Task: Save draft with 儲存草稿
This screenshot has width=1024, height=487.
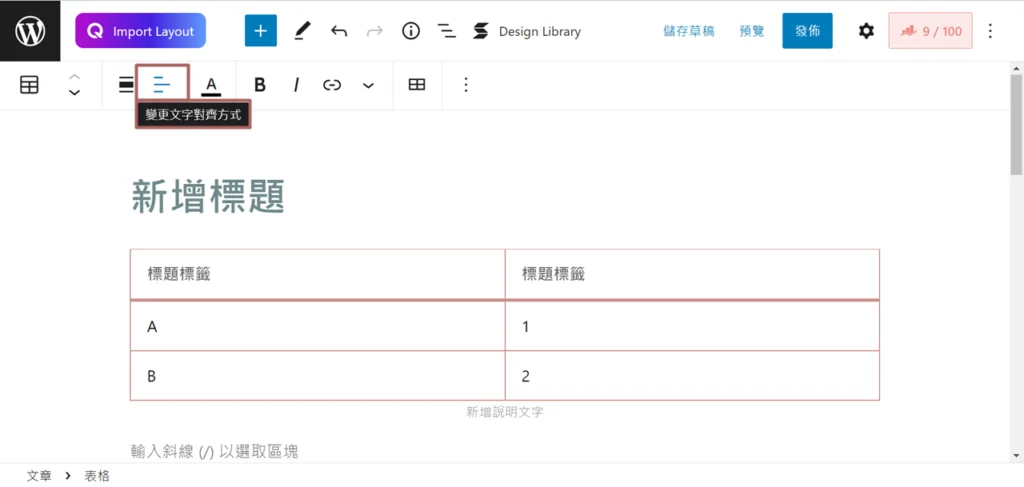Action: pos(689,31)
